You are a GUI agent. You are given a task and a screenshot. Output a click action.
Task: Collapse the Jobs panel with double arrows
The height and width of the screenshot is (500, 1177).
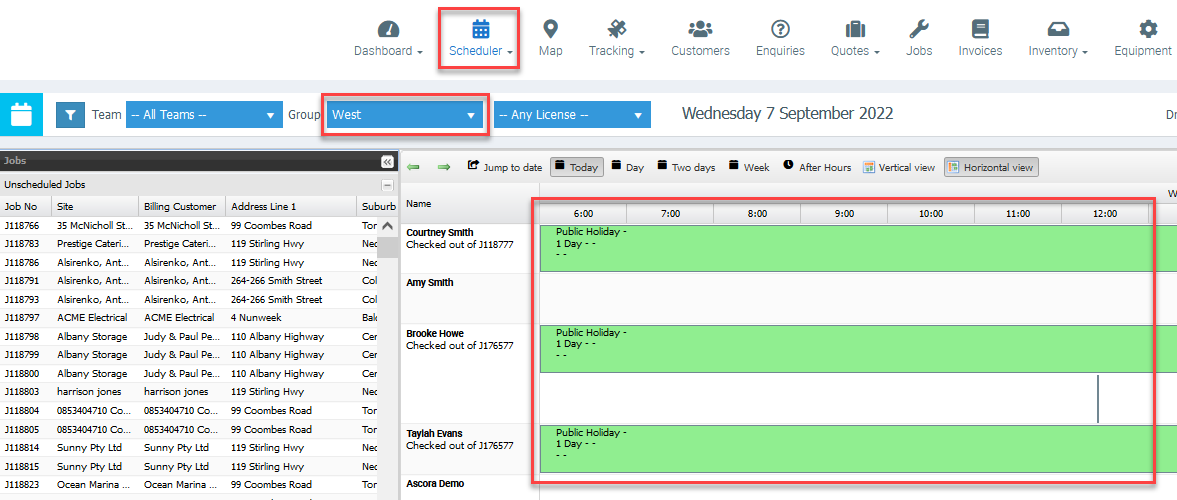tap(387, 161)
